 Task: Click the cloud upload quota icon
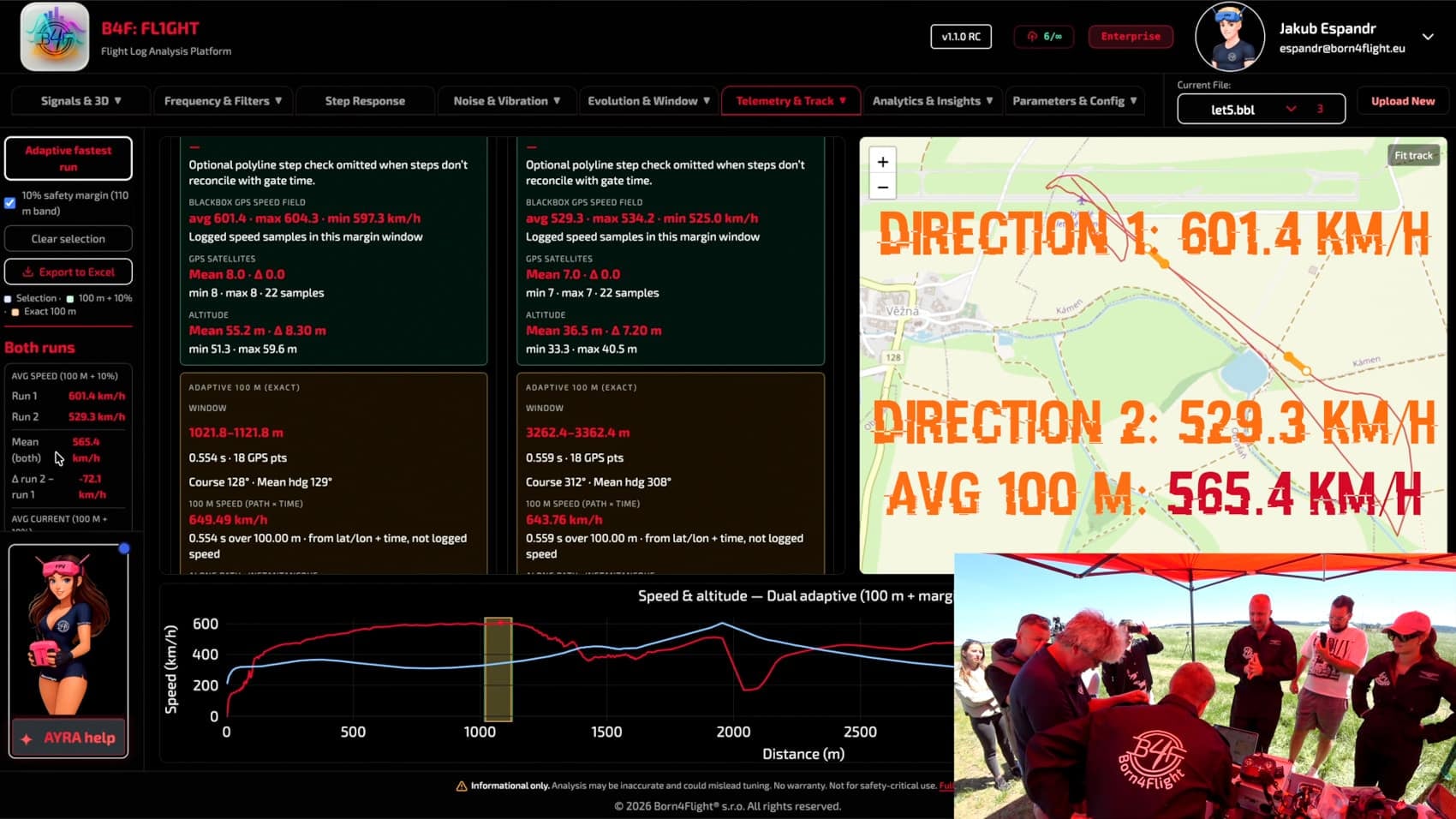[x=1032, y=37]
